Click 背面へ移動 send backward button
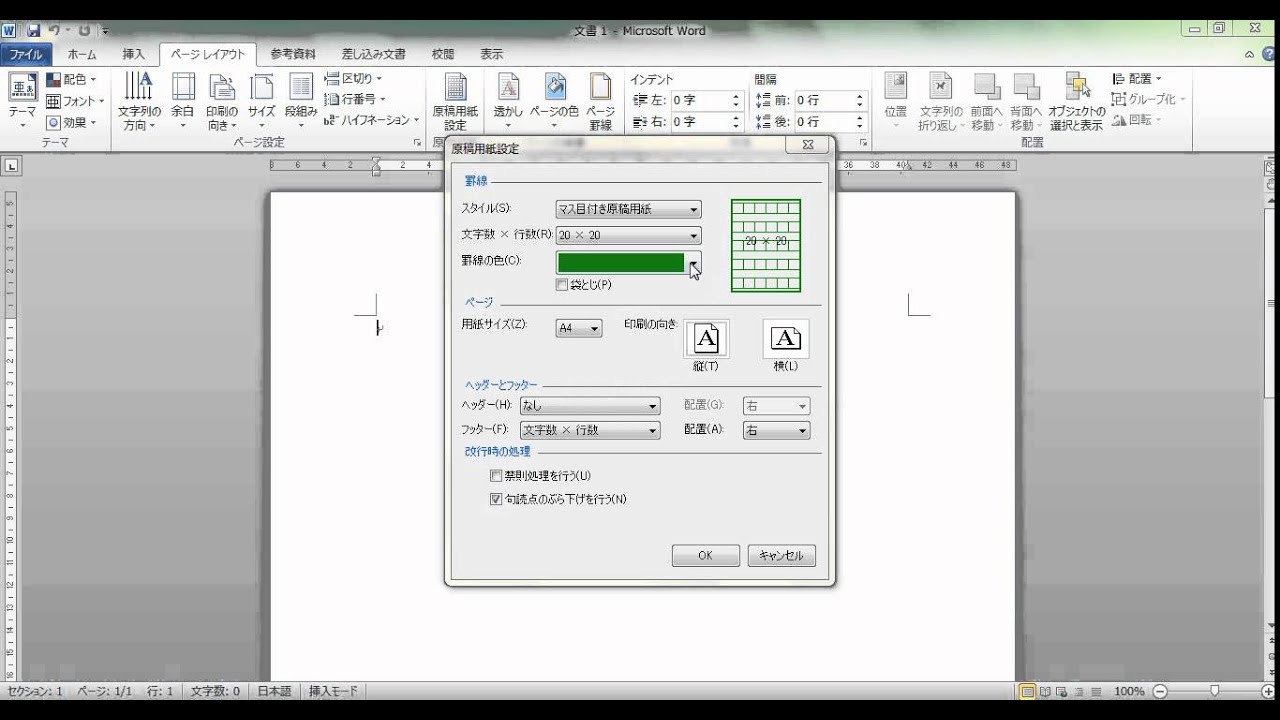 click(x=1026, y=101)
